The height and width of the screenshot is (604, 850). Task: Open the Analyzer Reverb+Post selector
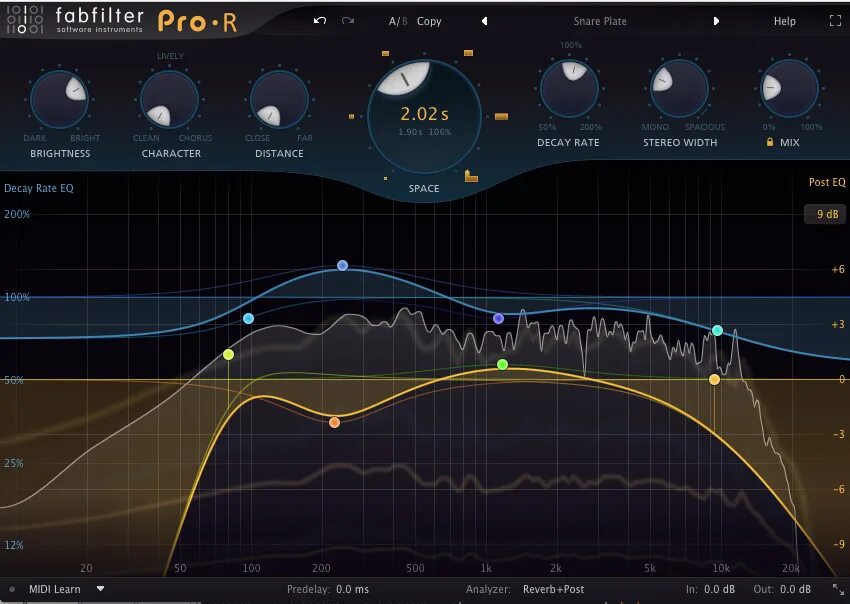553,589
